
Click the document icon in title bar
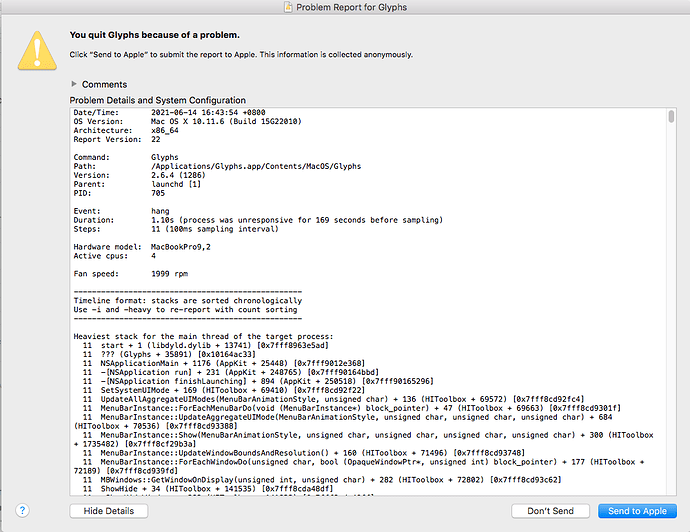[288, 7]
